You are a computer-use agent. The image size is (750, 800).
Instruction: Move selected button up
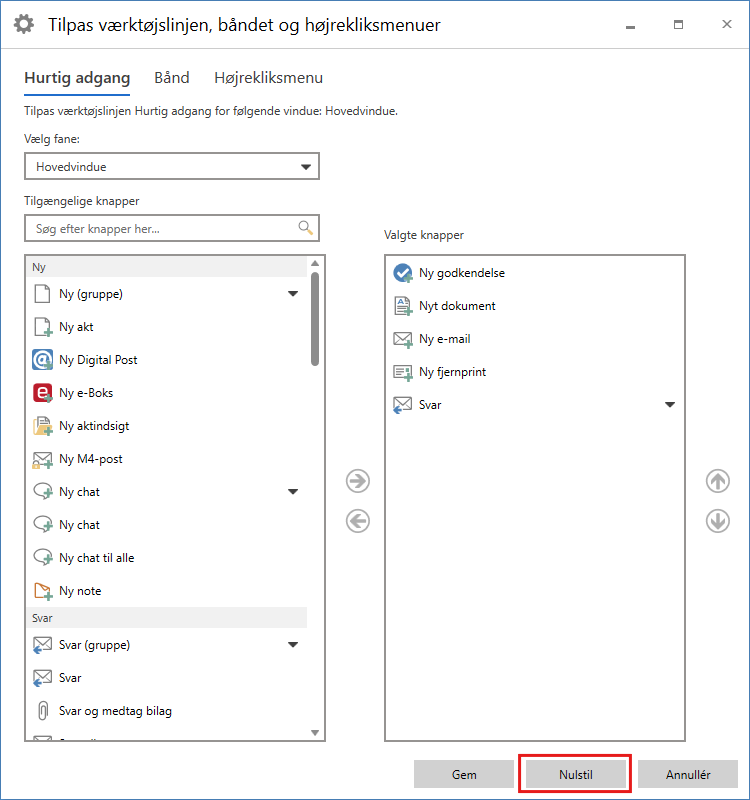[717, 481]
